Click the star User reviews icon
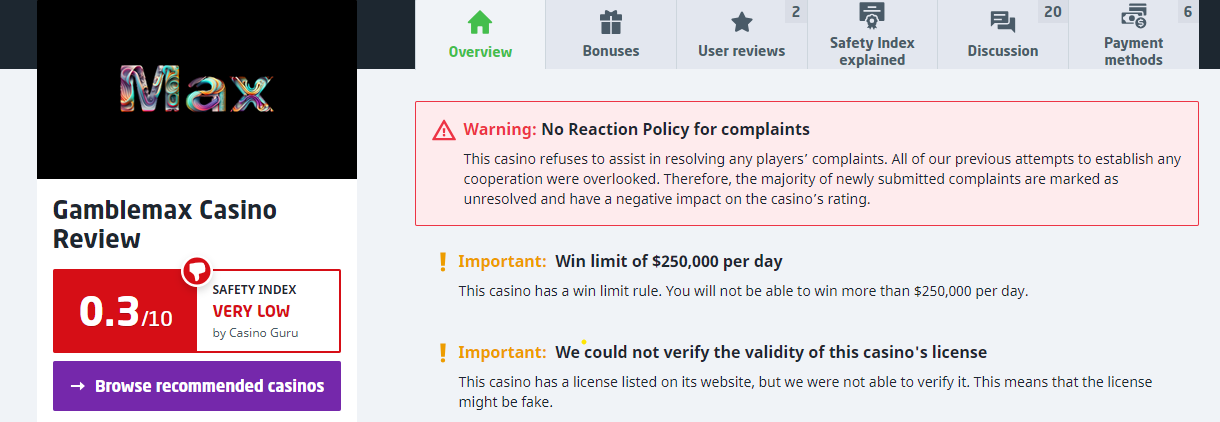Screen dimensions: 1220x422 741,22
